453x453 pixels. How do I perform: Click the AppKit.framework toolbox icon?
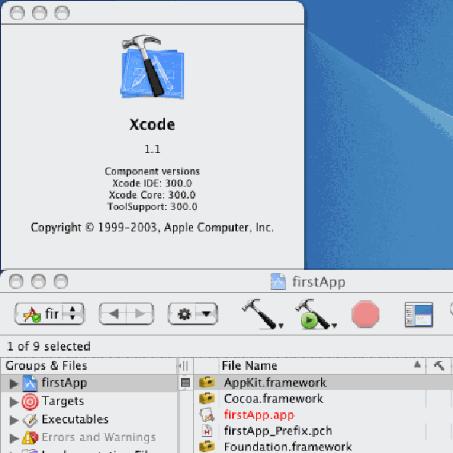coord(207,382)
